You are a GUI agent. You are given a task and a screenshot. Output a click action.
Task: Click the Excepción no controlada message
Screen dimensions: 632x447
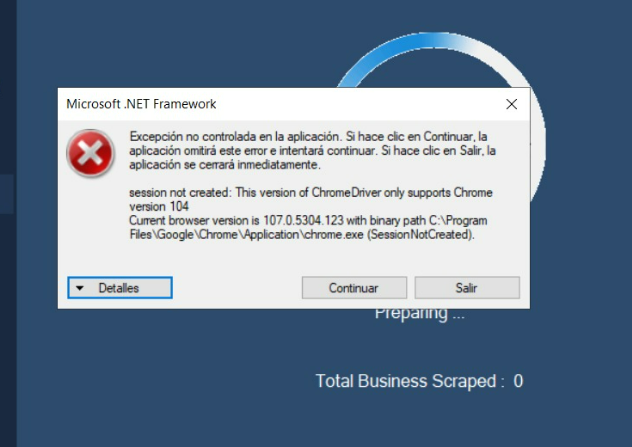click(x=312, y=151)
